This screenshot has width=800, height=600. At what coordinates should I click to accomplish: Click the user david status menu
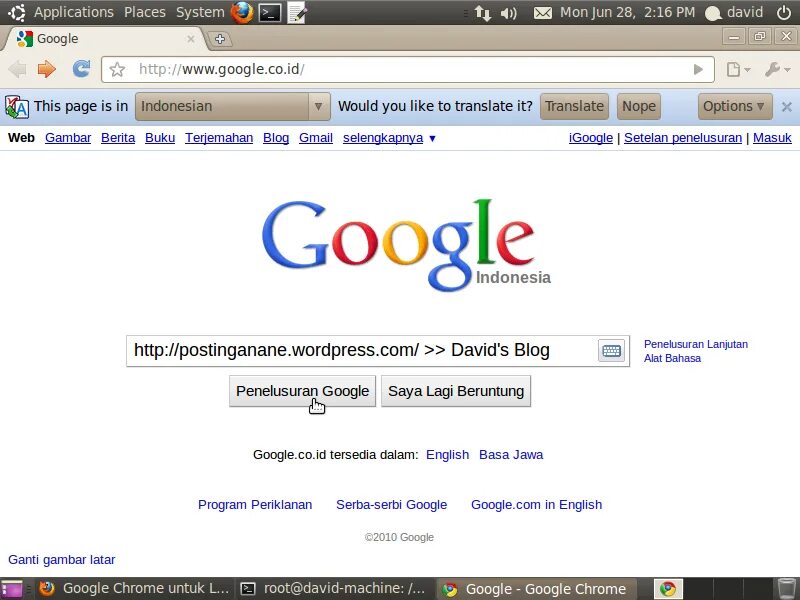(734, 12)
